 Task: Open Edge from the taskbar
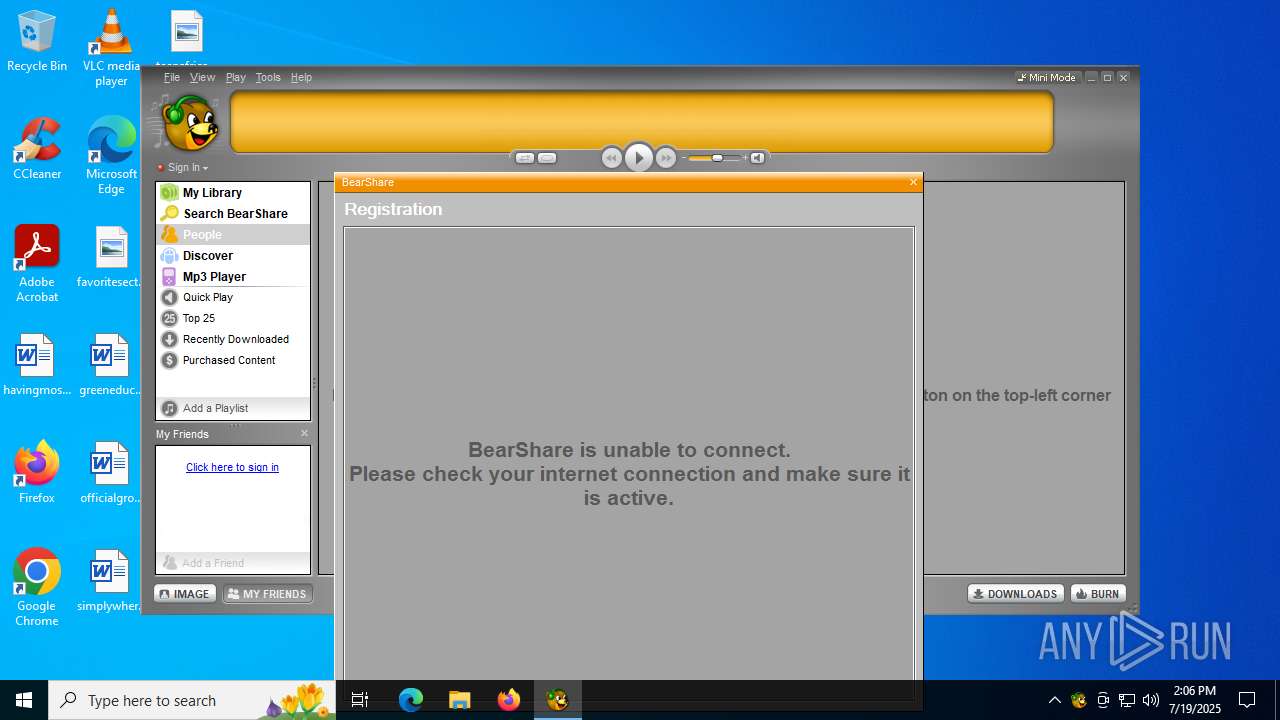point(411,700)
